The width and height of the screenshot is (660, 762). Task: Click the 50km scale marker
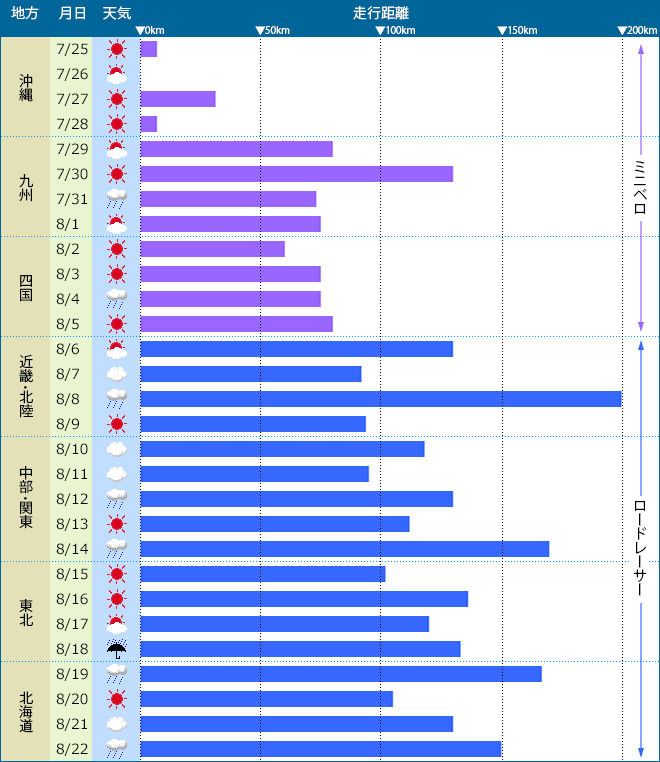[x=273, y=30]
